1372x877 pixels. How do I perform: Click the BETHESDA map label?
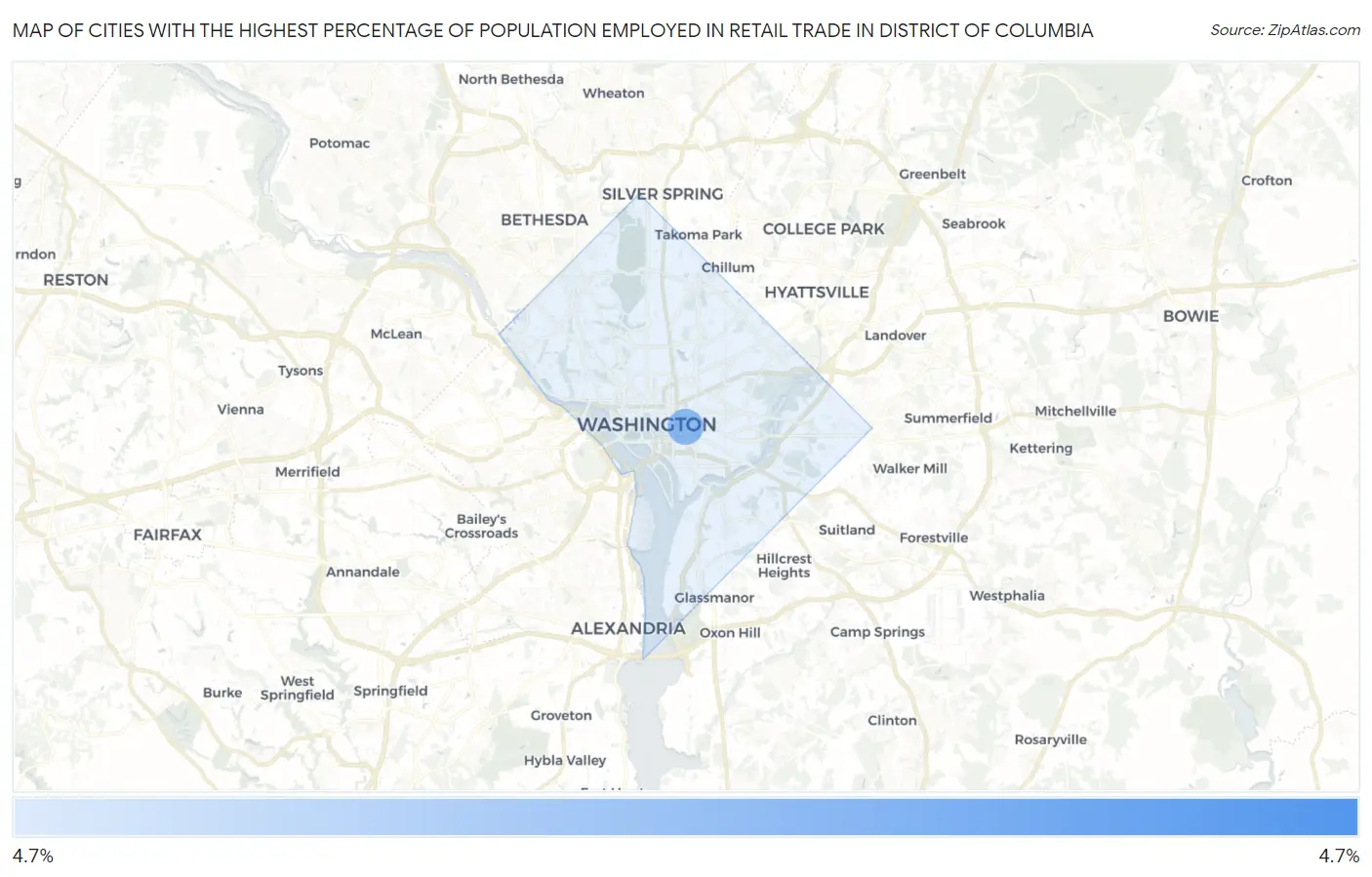tap(545, 219)
